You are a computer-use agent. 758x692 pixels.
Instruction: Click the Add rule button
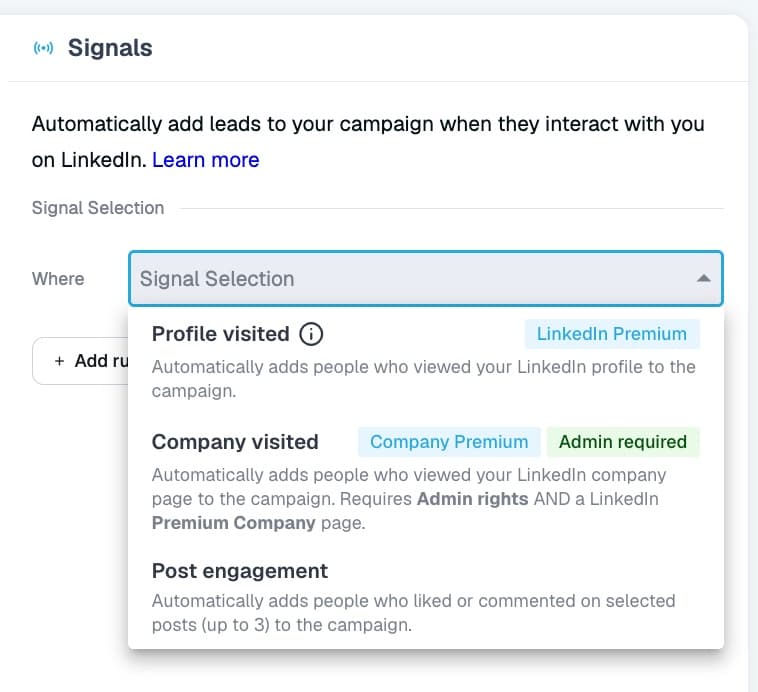[81, 361]
